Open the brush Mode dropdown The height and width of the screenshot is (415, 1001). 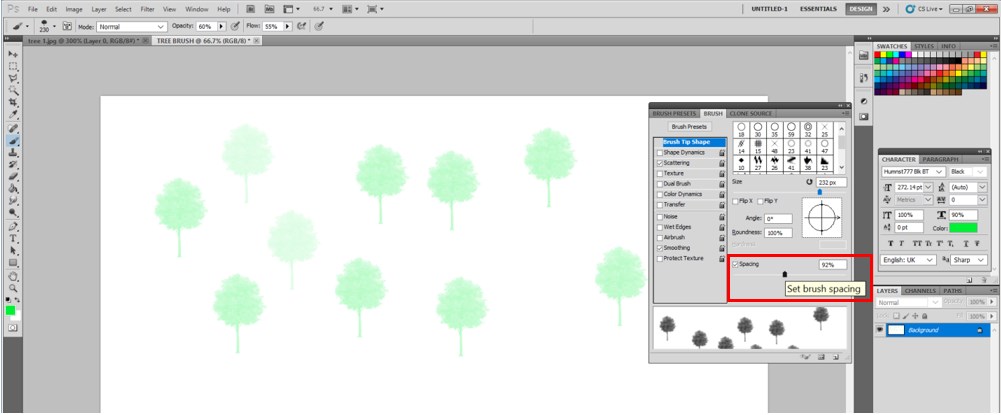pos(132,26)
